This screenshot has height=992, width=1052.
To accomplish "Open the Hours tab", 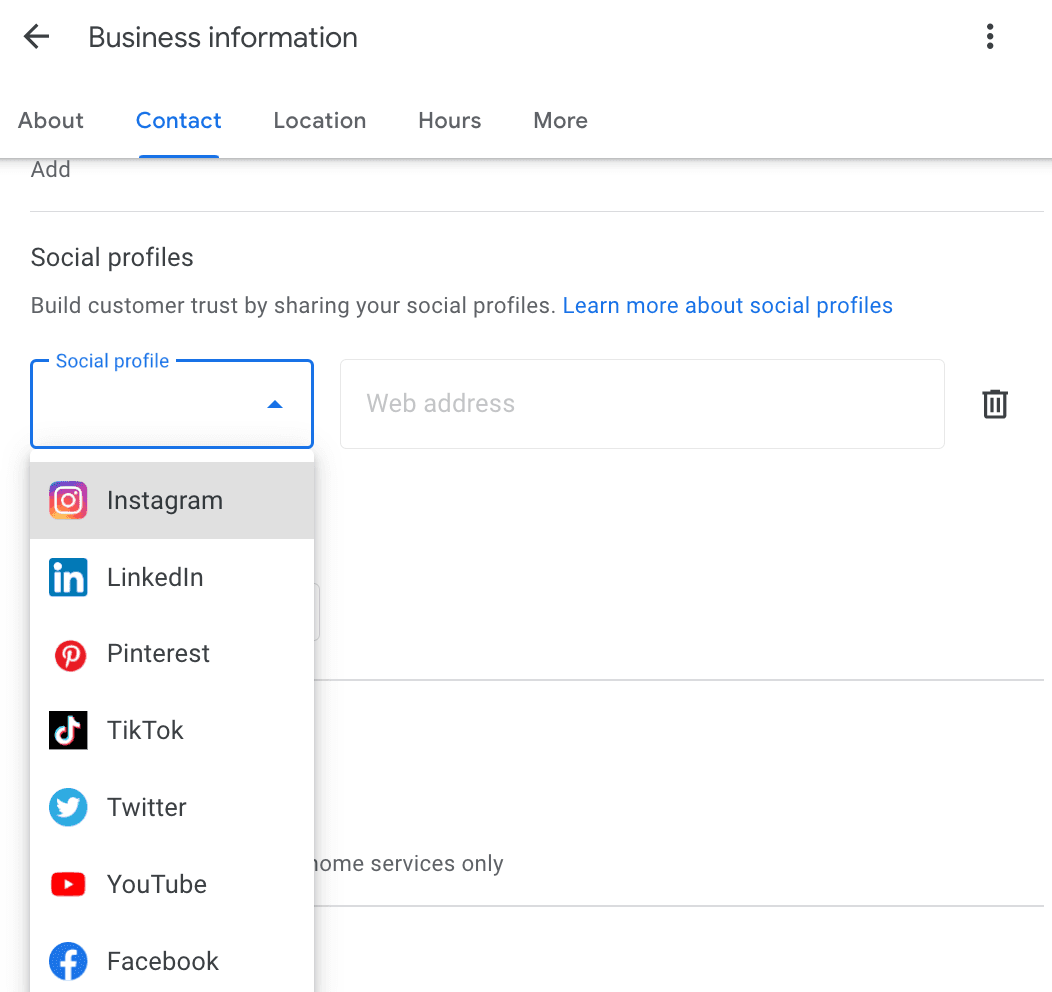I will click(x=450, y=120).
